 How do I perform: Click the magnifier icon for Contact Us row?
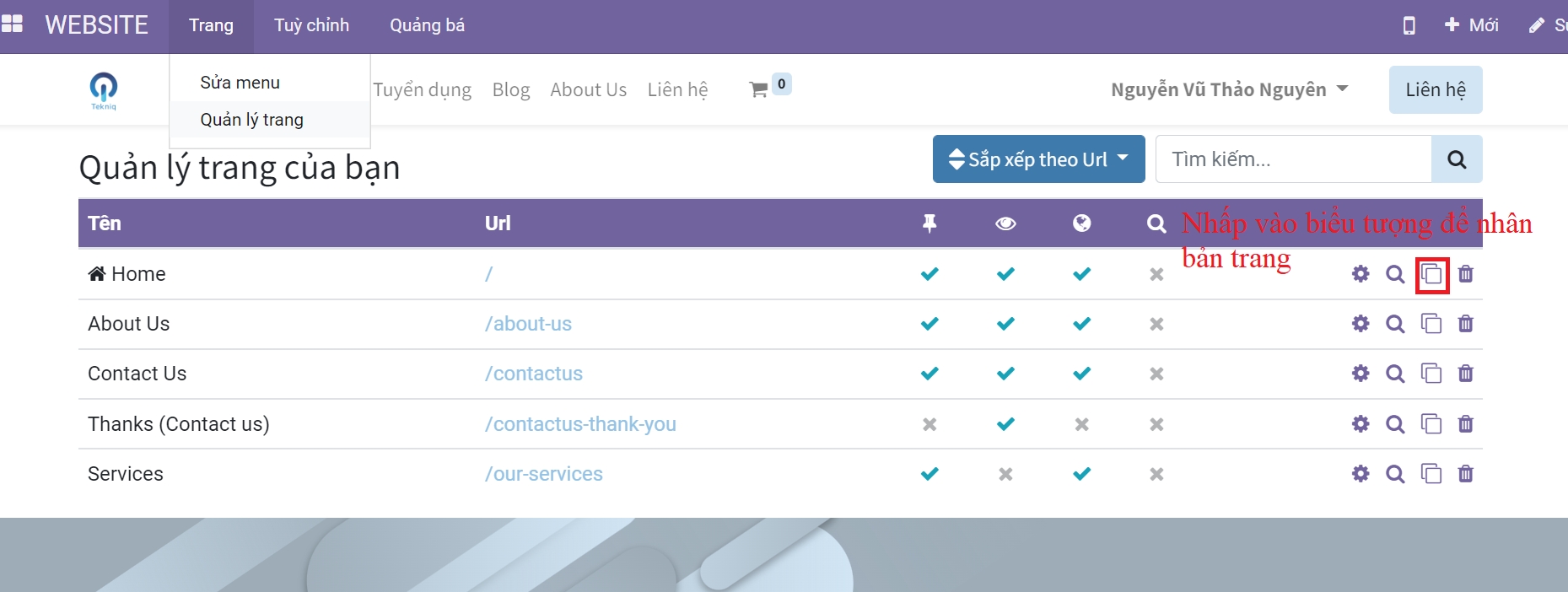1395,374
